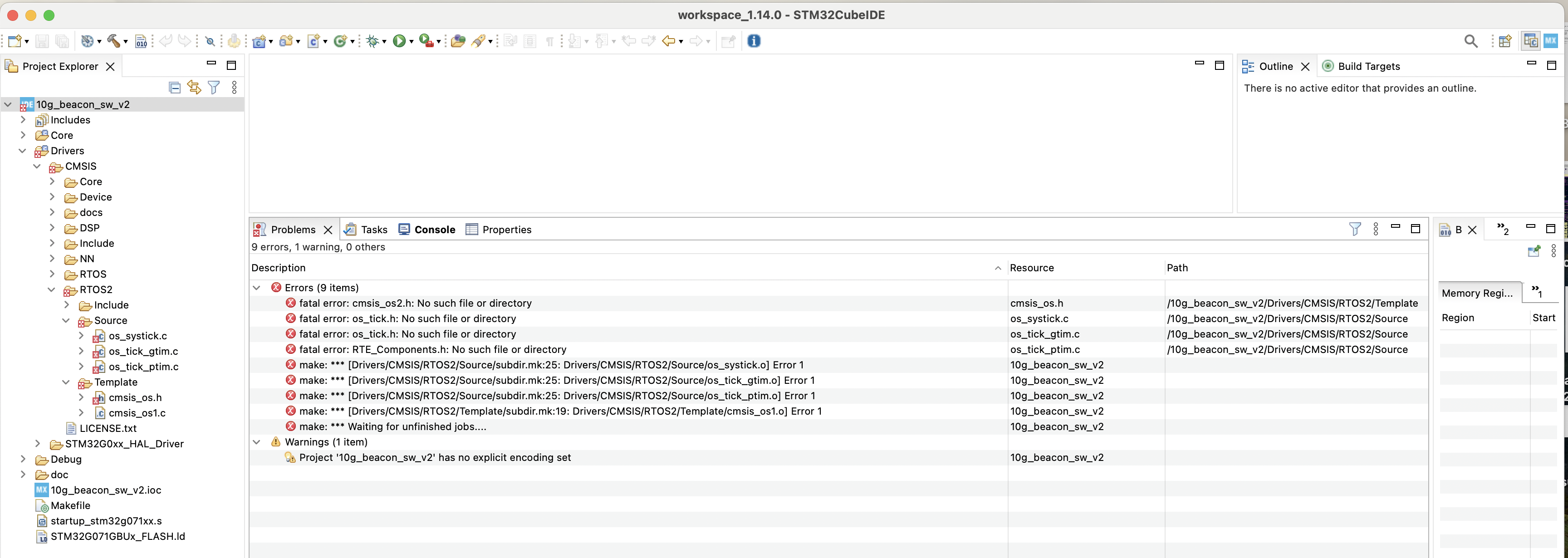Collapse the Errors group in Problems view

[256, 287]
